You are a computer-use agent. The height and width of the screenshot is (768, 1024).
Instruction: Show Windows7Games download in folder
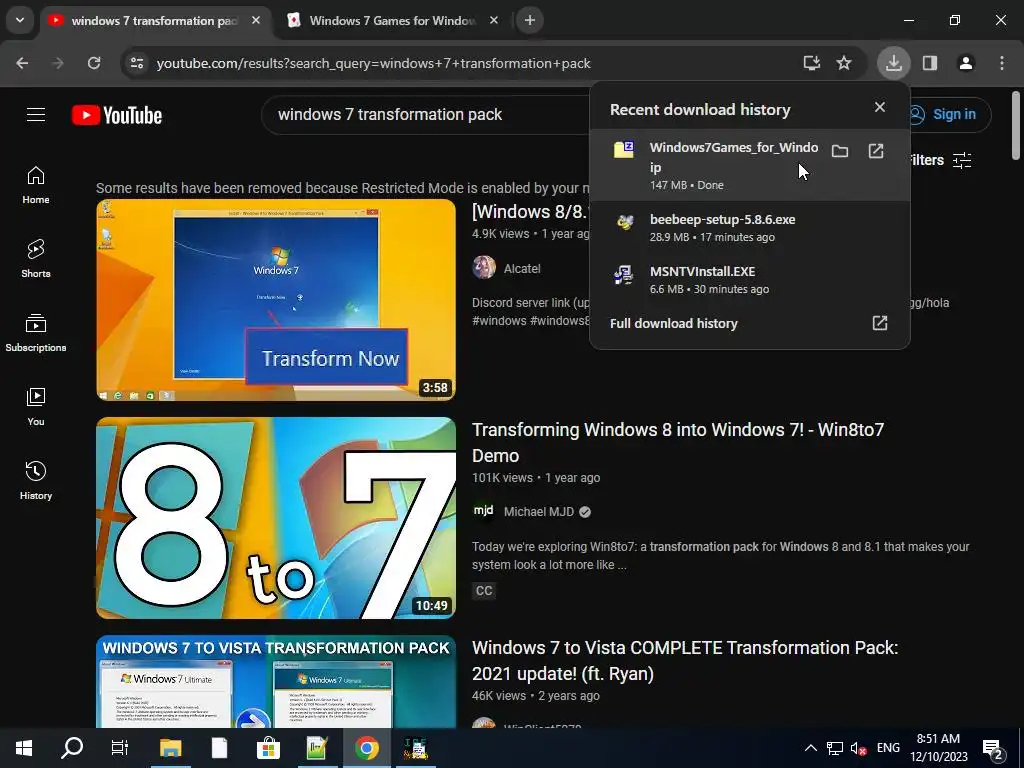click(840, 152)
